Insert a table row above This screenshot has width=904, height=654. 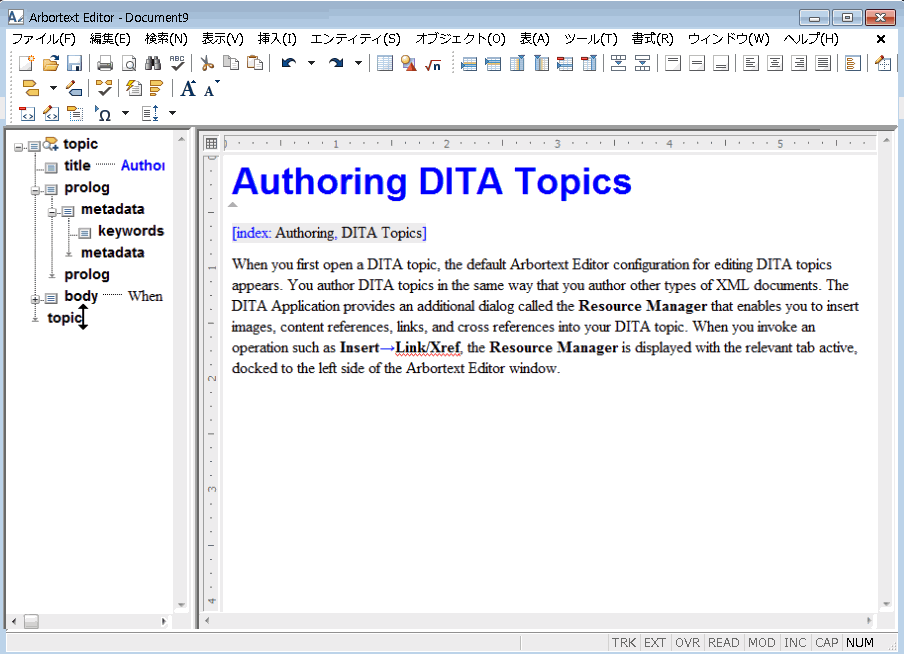tap(469, 63)
